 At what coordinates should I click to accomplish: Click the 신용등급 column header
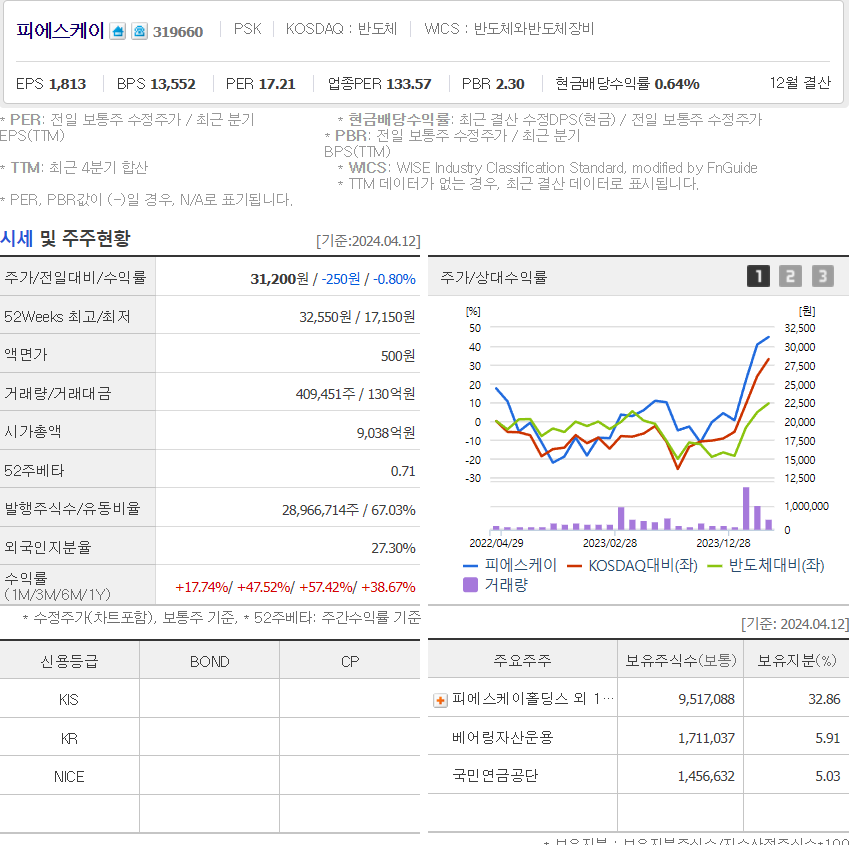[69, 661]
